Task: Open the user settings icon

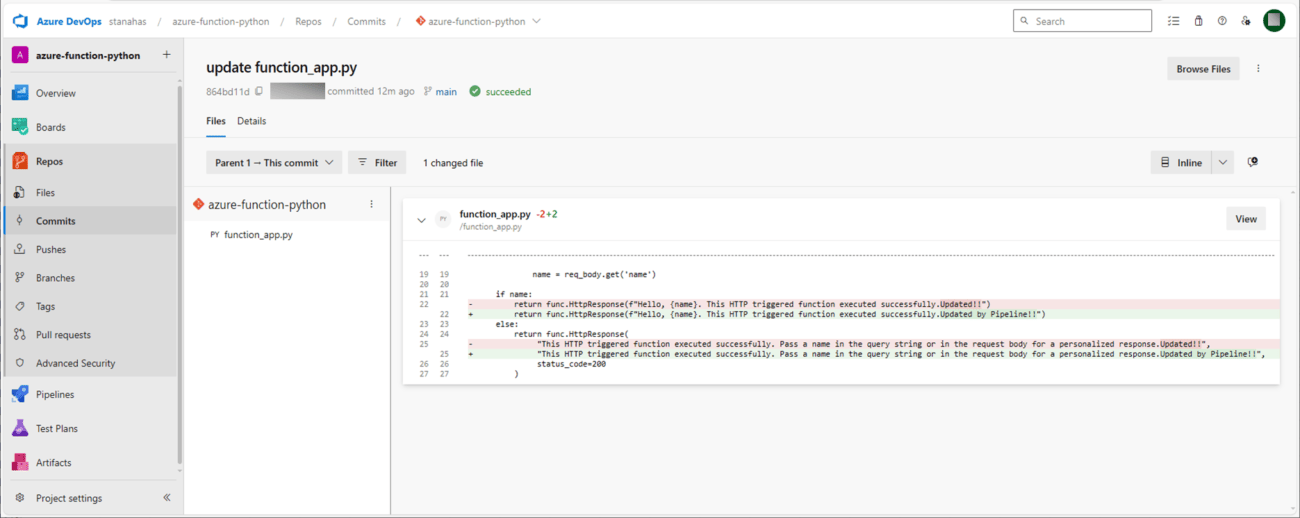Action: pos(1246,21)
